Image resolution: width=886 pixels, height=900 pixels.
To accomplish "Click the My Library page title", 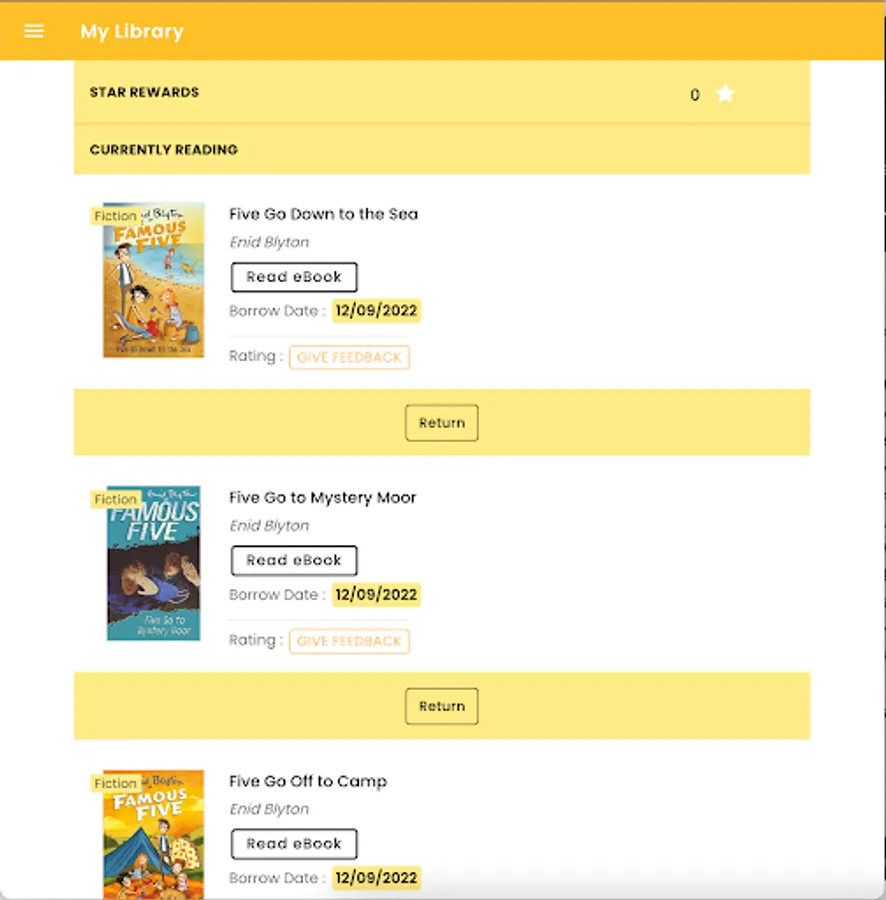I will pos(132,31).
